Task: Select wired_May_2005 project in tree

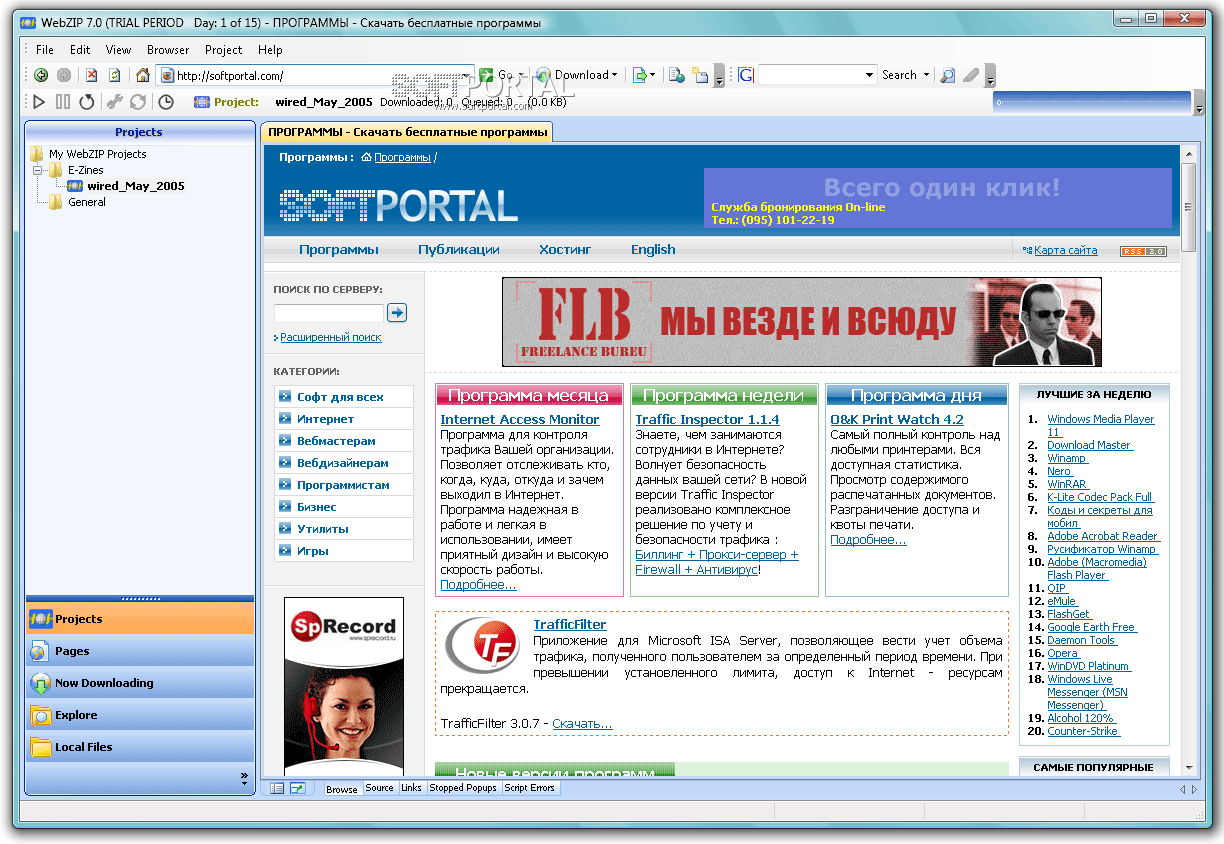Action: coord(136,186)
